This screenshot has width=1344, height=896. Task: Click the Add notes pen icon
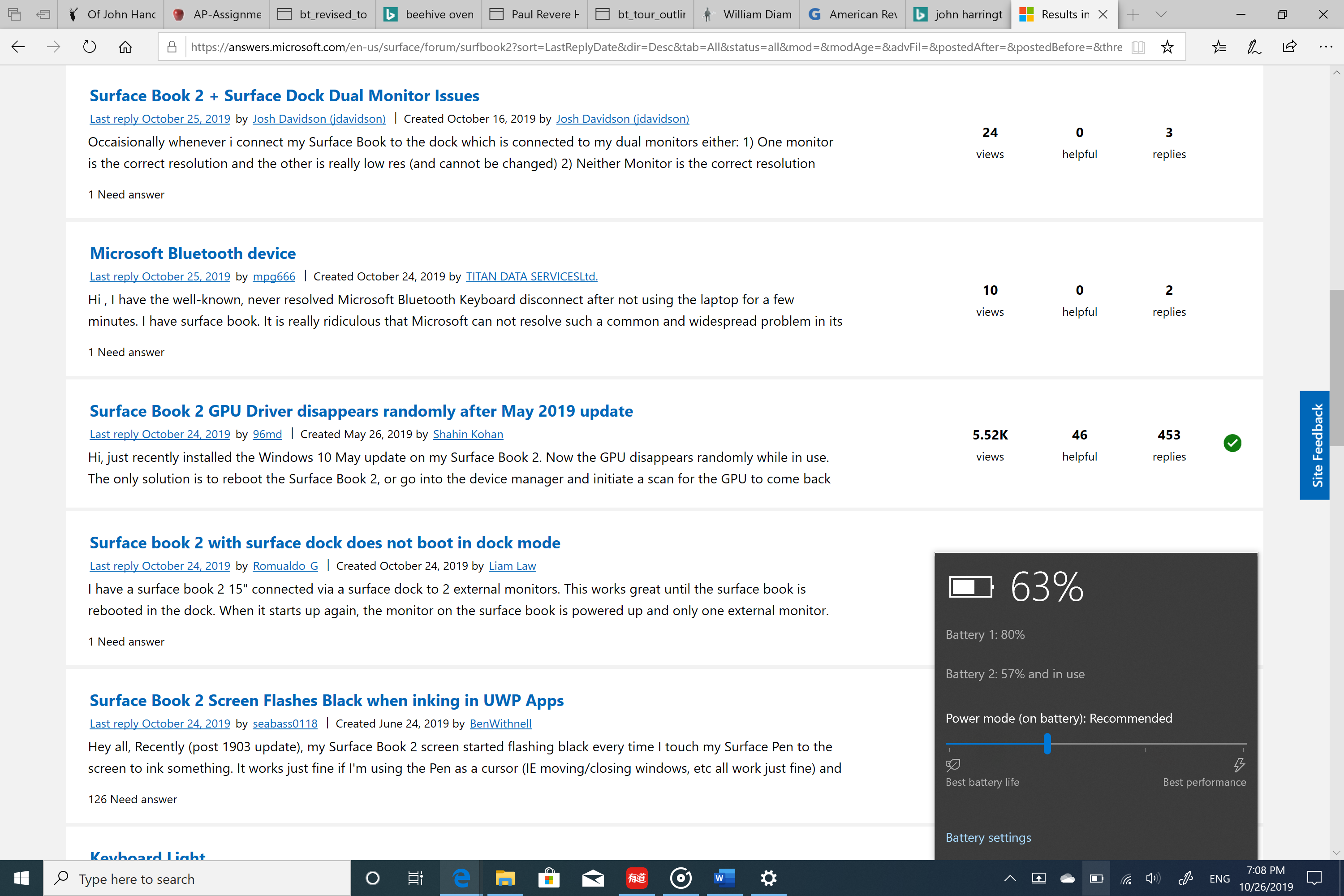pos(1254,47)
